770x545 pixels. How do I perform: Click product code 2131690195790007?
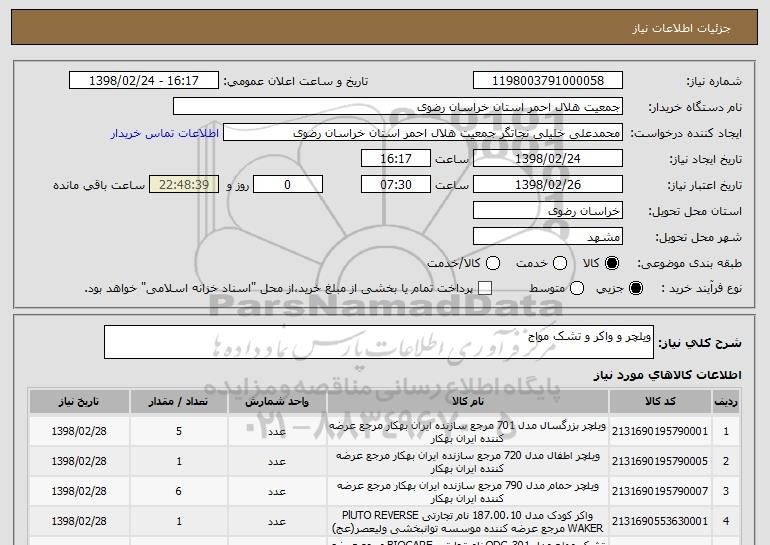click(660, 491)
